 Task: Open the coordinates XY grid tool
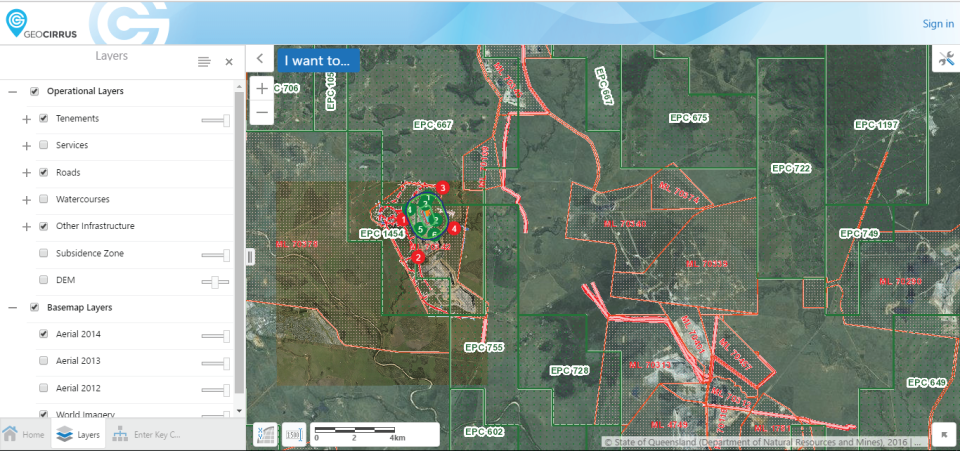click(264, 434)
